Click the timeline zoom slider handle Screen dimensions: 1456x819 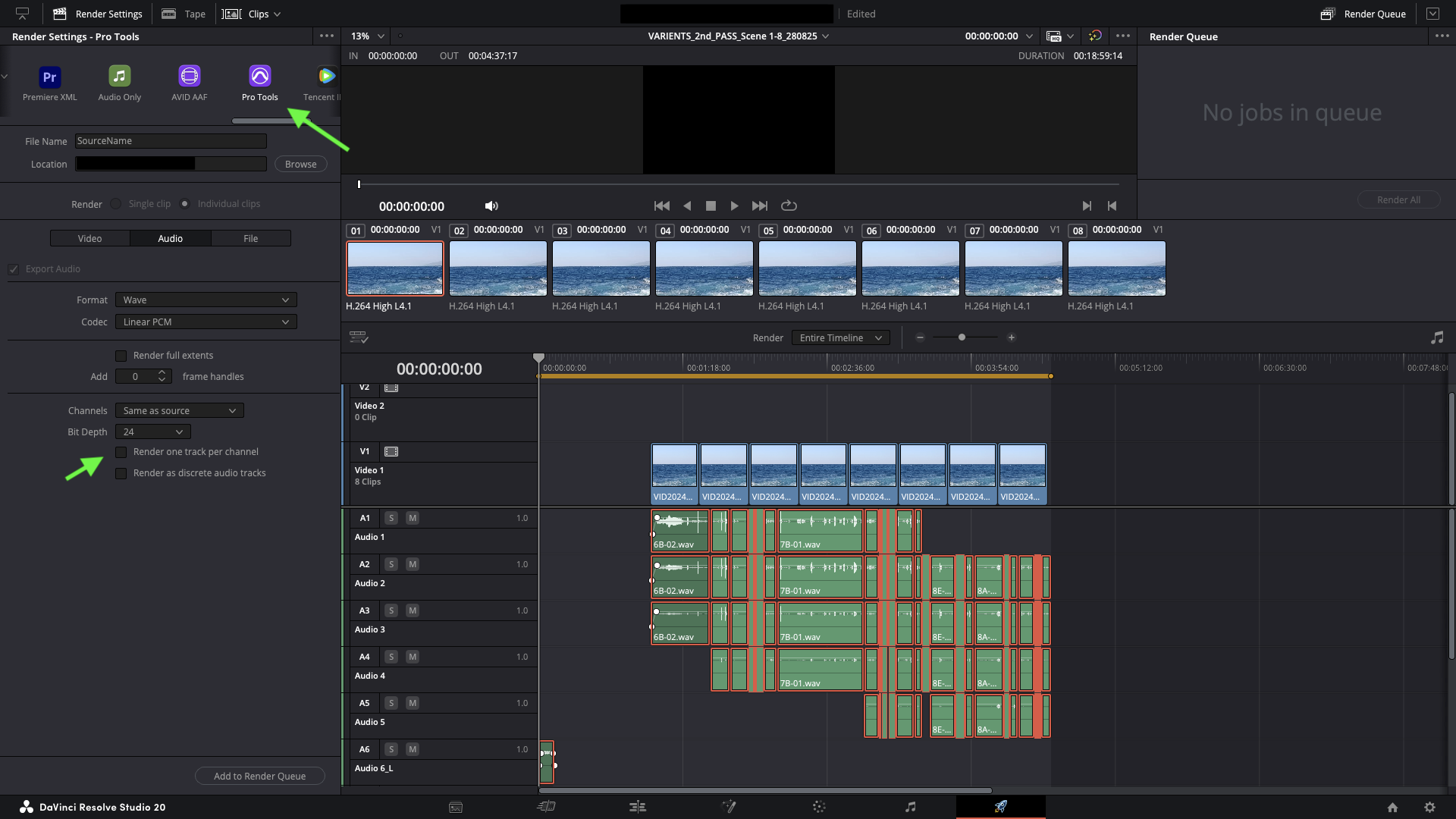[962, 337]
